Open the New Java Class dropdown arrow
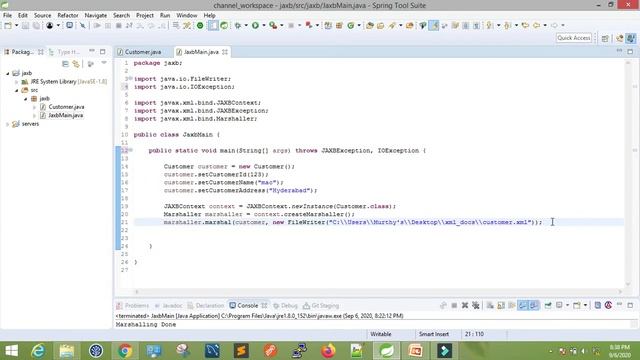 coord(359,25)
